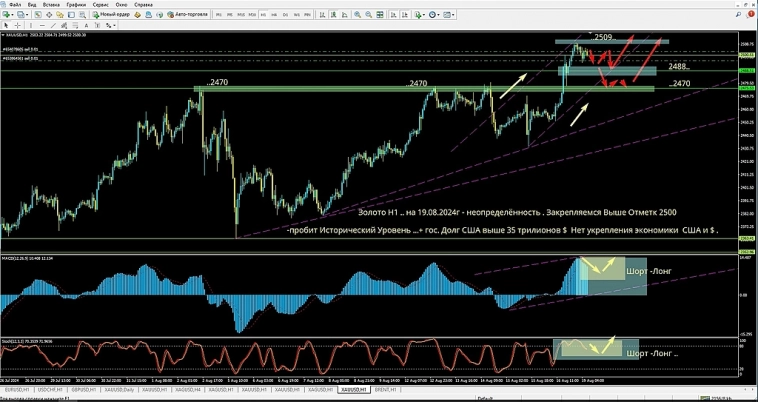Select the H1 timeframe button
This screenshot has height=402, width=758.
pos(263,14)
